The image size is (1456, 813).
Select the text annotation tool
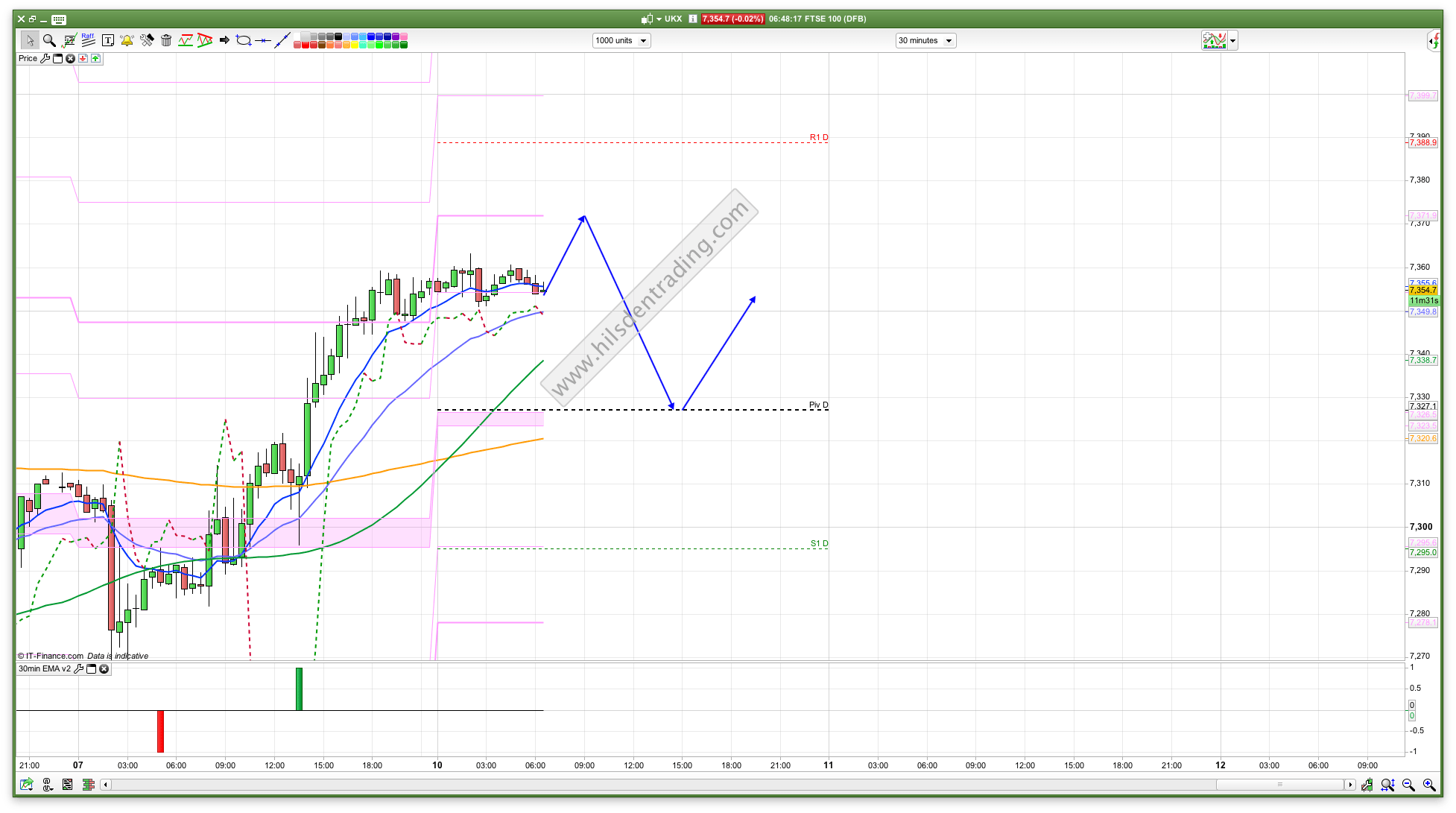click(x=107, y=40)
